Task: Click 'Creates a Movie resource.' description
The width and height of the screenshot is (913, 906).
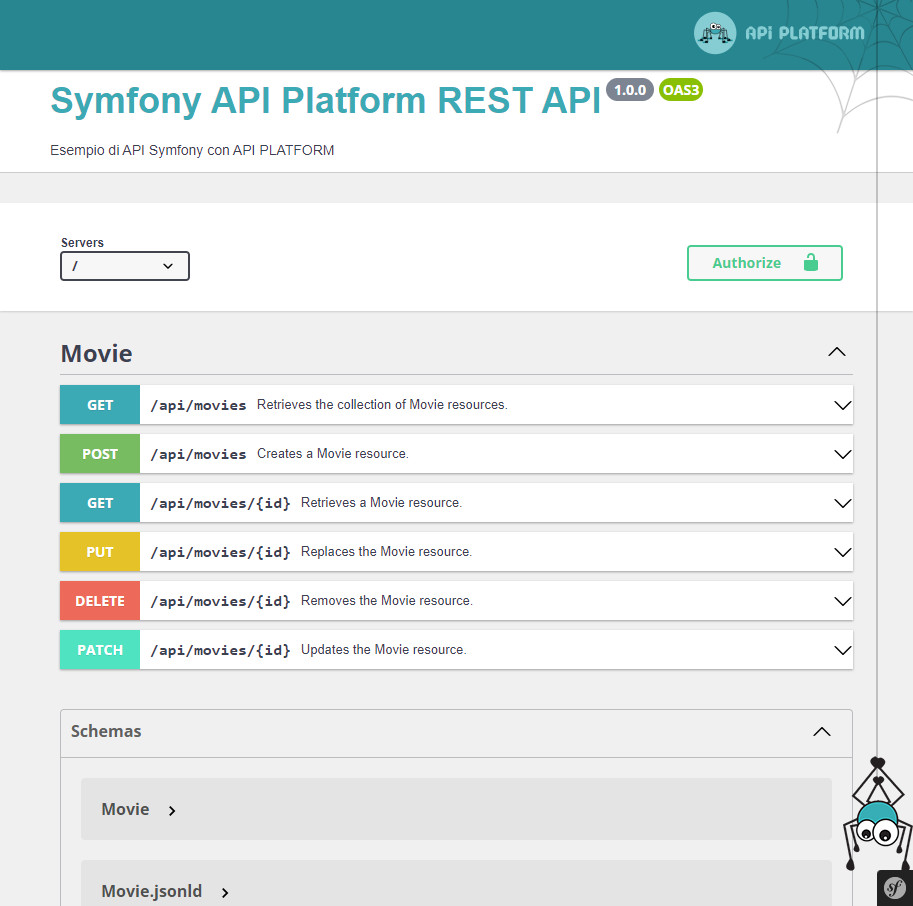Action: coord(332,454)
